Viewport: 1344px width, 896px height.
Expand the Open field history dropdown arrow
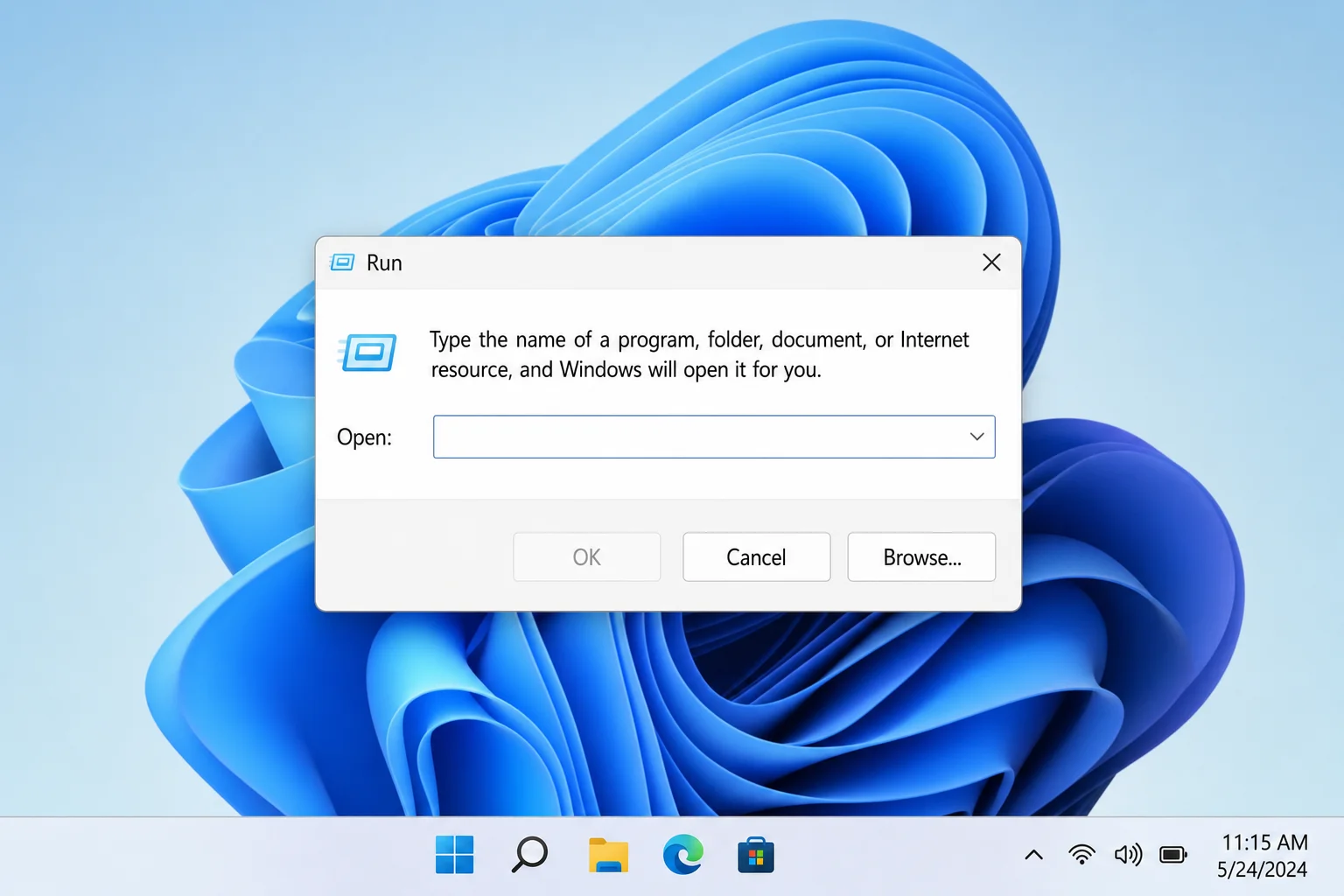click(976, 437)
